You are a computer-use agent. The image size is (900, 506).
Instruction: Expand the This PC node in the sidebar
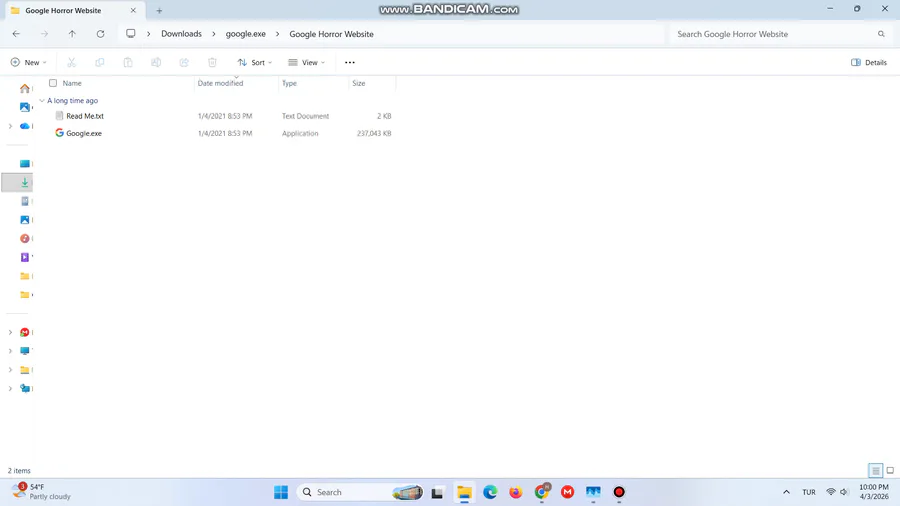pyautogui.click(x=10, y=351)
